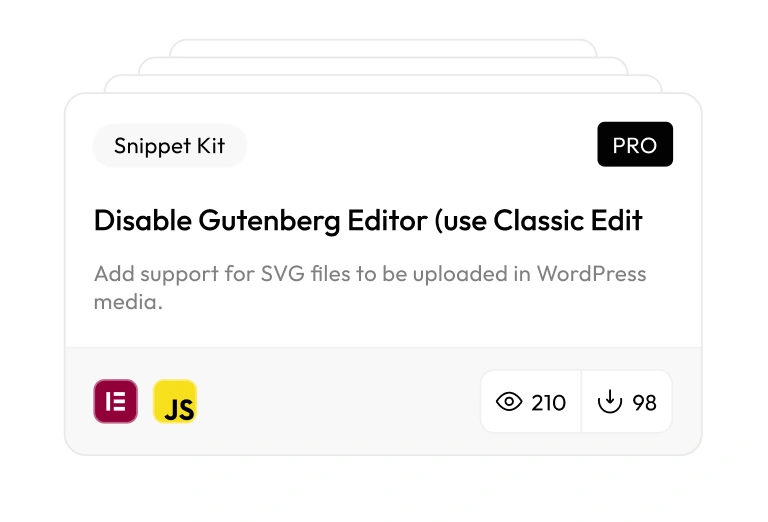
Task: Select the stacked card directly behind front card
Action: 383,84
